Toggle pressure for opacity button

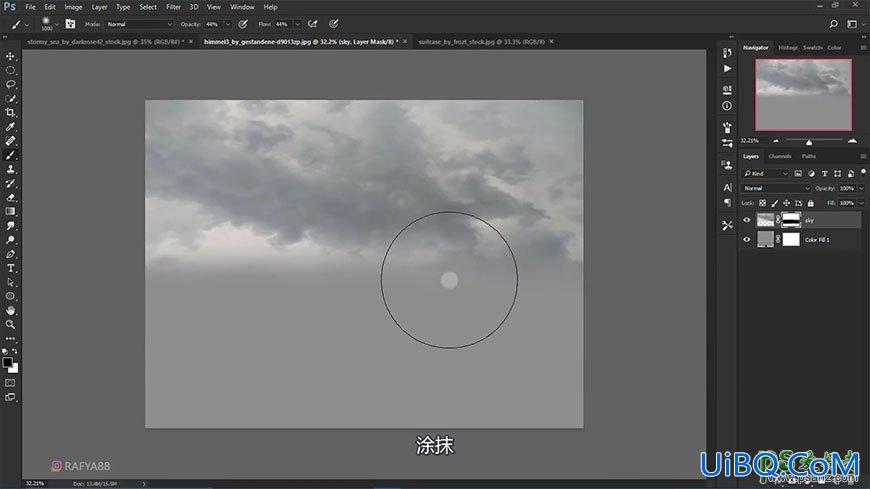(x=243, y=24)
